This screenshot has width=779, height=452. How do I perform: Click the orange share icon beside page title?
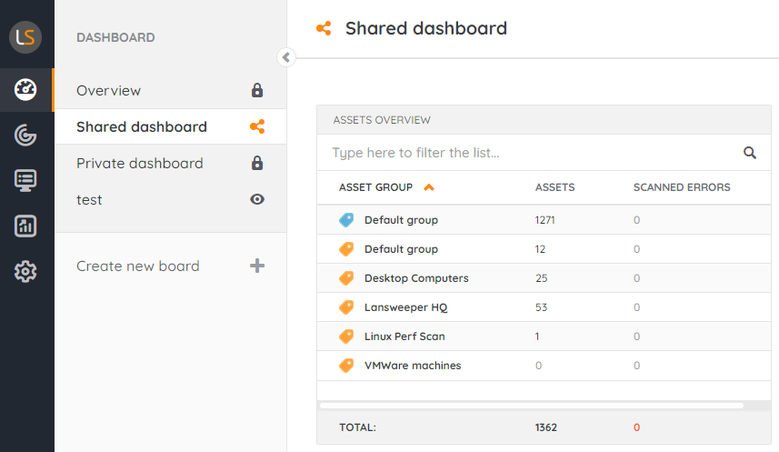click(x=324, y=28)
